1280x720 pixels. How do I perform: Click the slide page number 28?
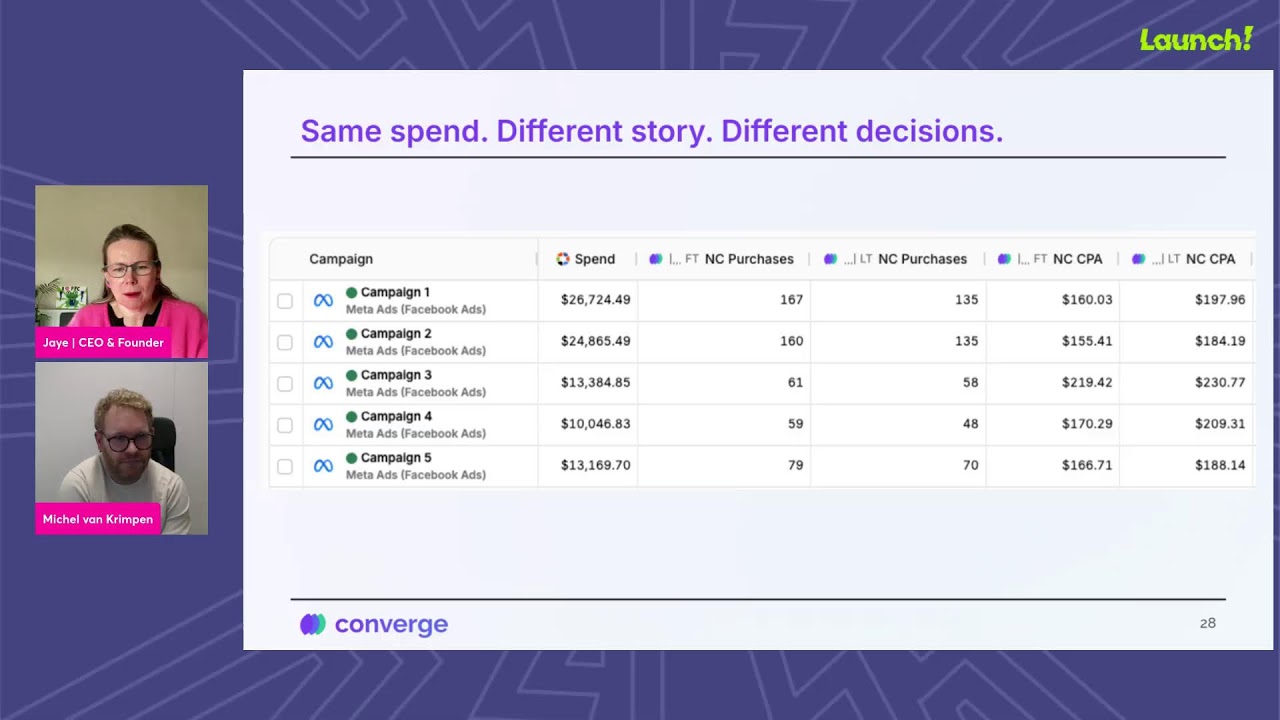pyautogui.click(x=1208, y=623)
